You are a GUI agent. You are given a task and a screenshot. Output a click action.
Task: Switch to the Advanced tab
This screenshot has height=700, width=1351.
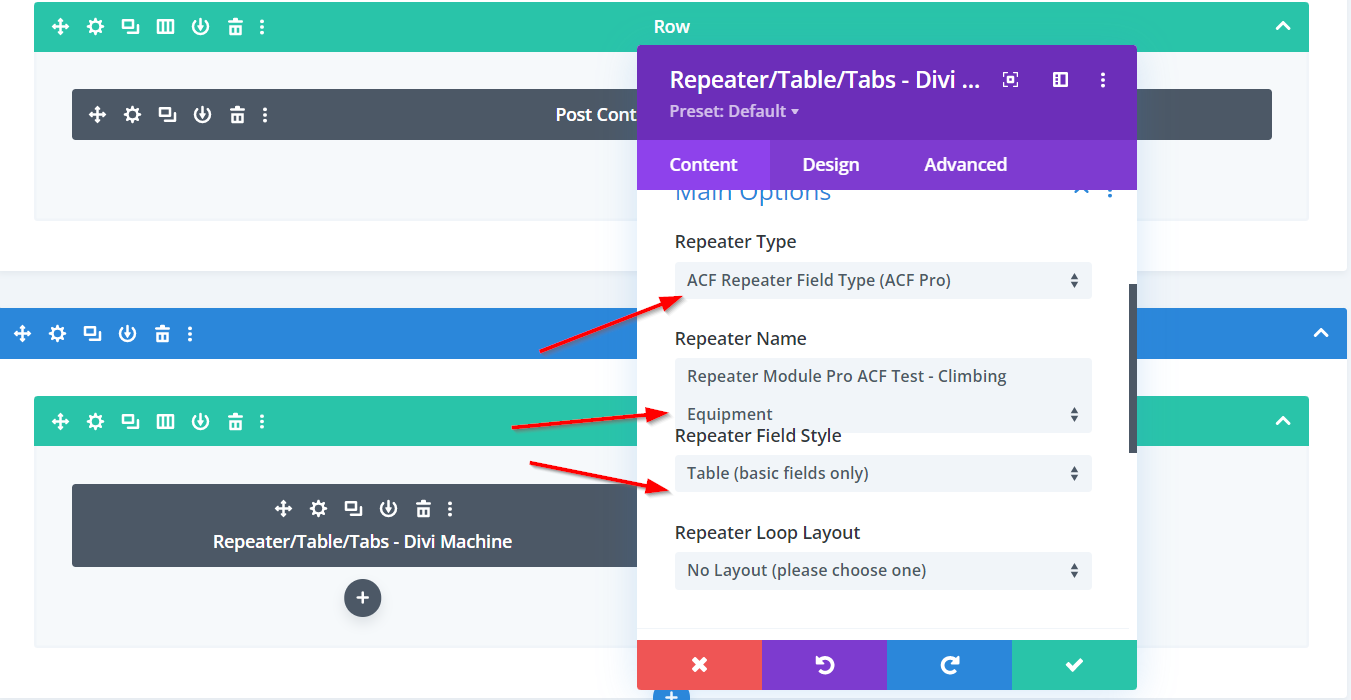coord(965,165)
